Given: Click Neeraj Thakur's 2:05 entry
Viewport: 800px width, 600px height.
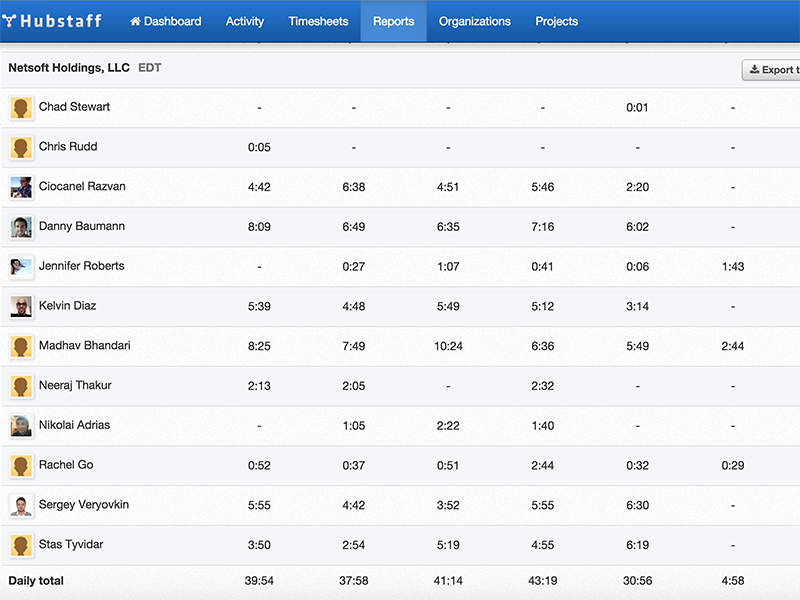Looking at the screenshot, I should [354, 386].
